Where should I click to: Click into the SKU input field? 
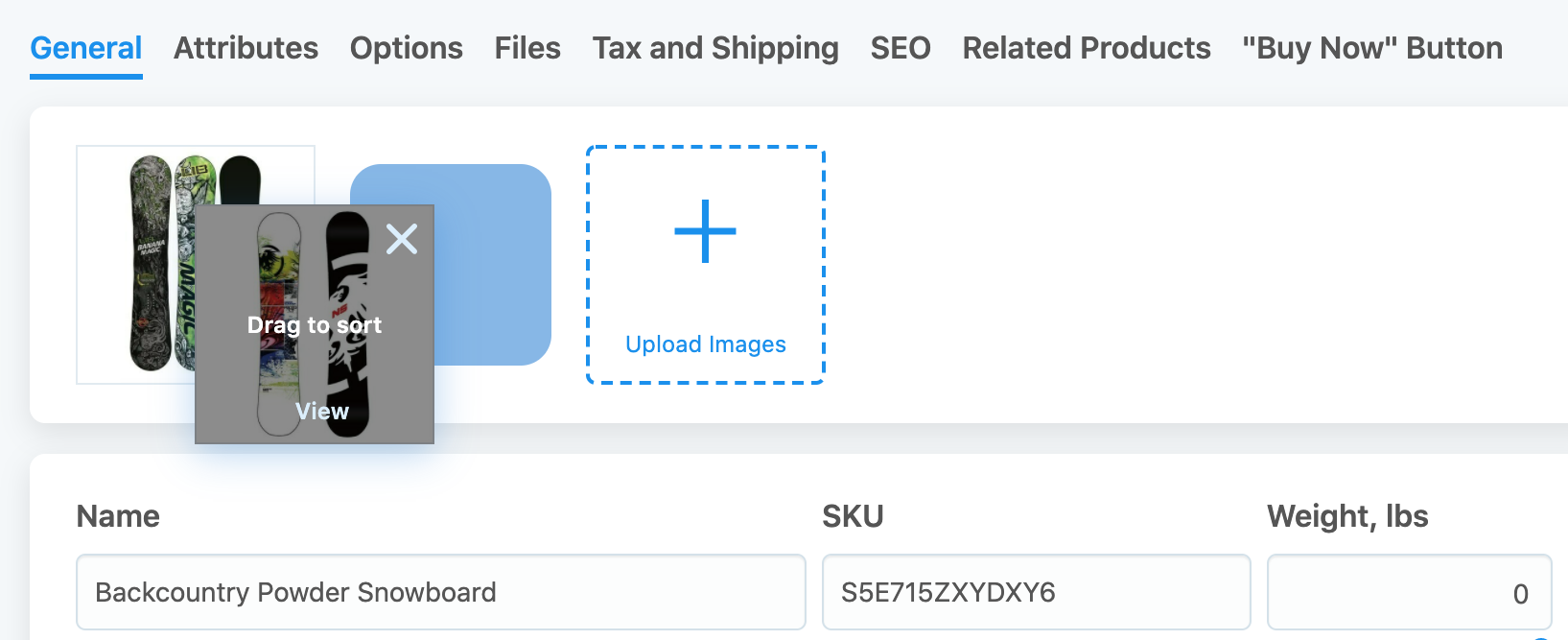[1037, 592]
